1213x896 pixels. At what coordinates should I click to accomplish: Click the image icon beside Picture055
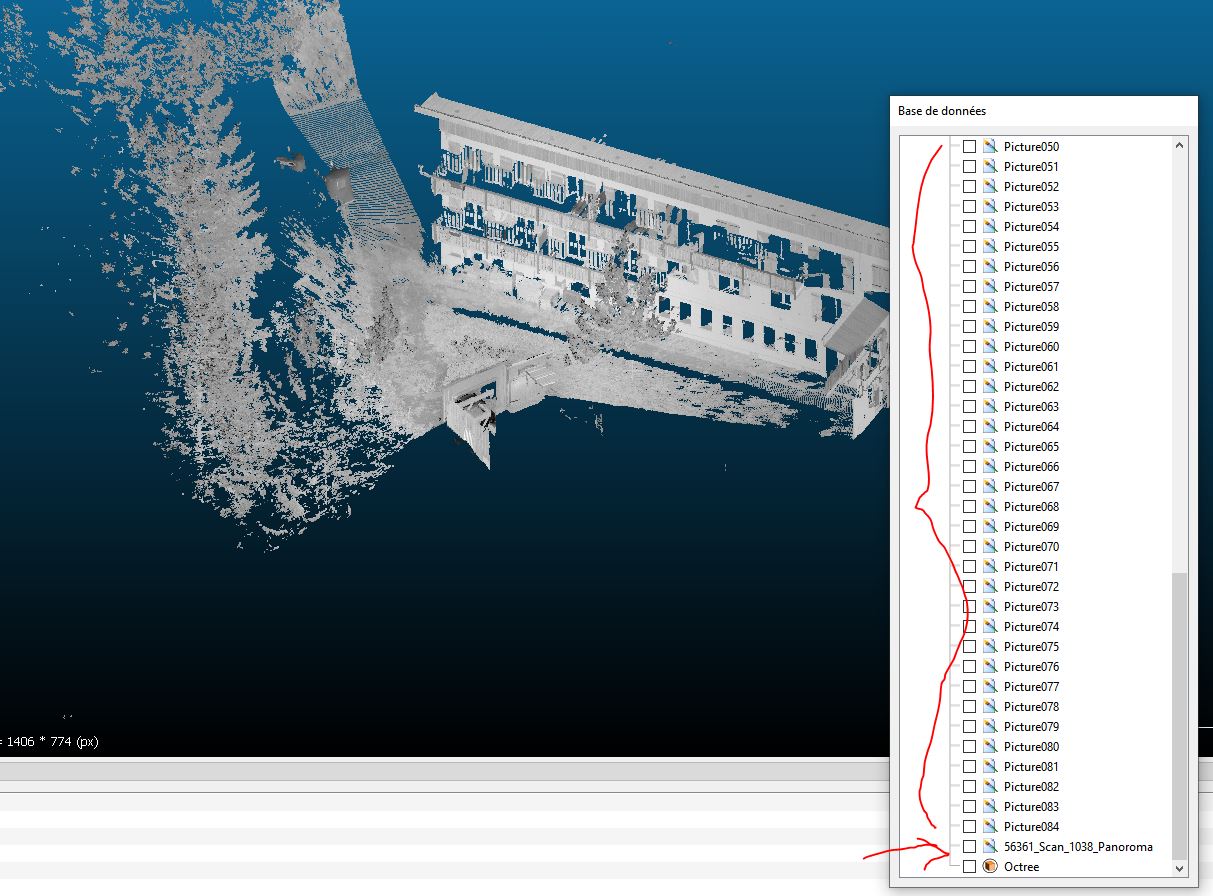point(990,247)
